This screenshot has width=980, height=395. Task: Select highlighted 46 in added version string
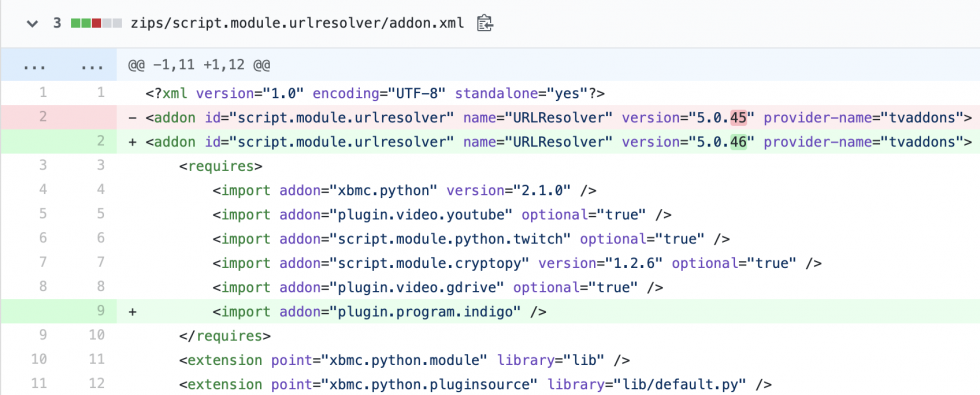coord(740,141)
